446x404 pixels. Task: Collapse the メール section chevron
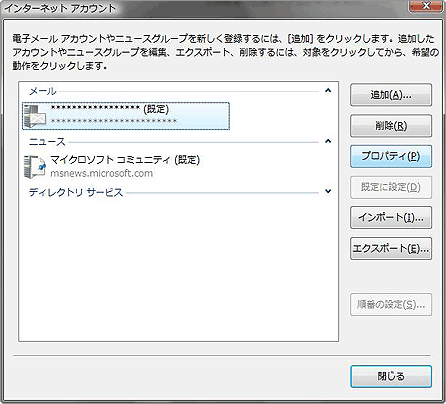[x=328, y=91]
